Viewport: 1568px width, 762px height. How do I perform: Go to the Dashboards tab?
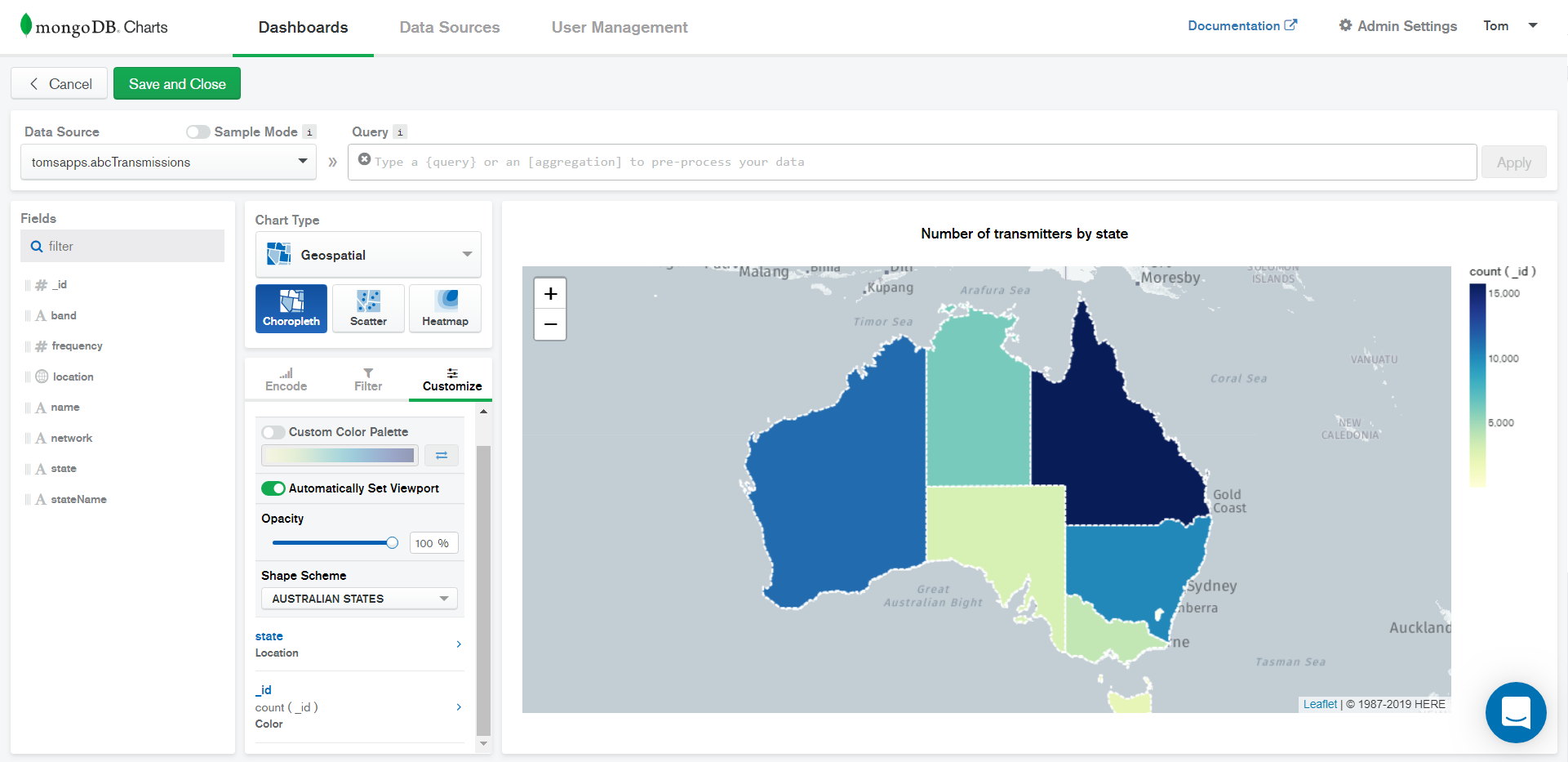point(303,27)
